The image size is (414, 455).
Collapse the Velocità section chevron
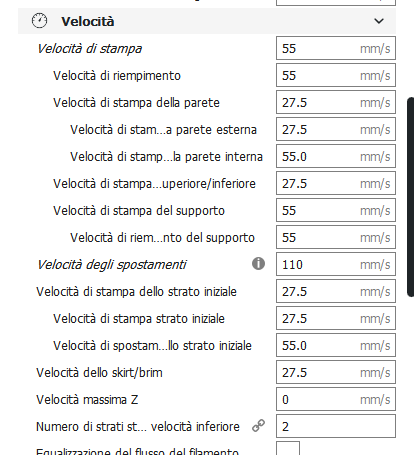[379, 21]
